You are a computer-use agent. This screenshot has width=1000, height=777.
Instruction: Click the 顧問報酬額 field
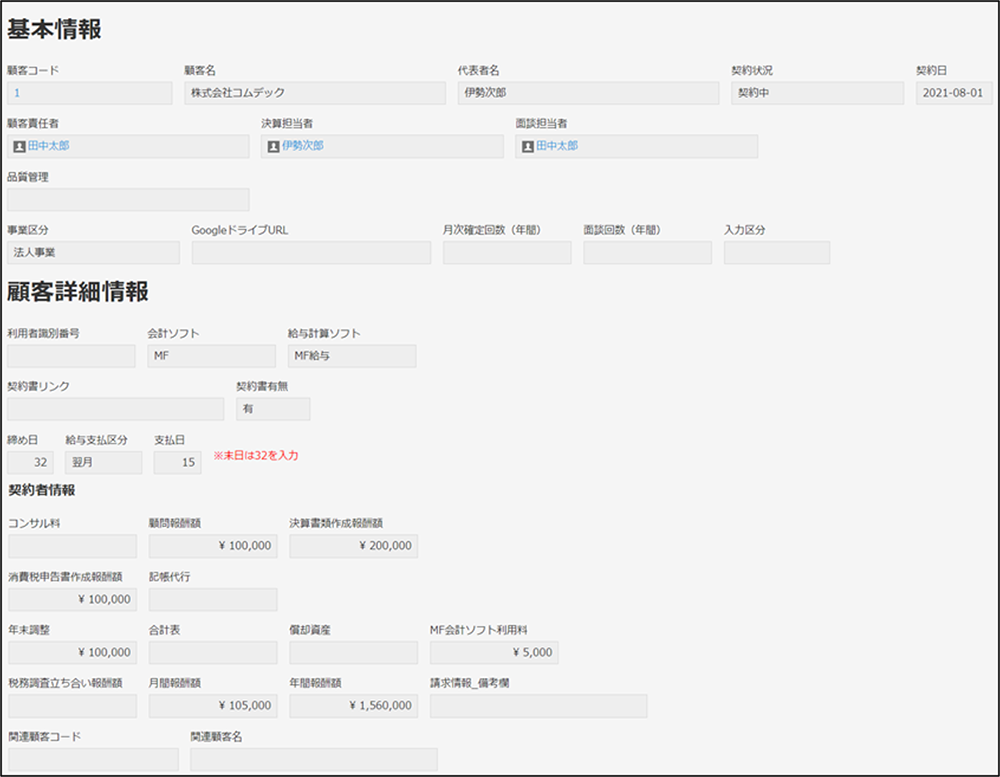(x=213, y=546)
